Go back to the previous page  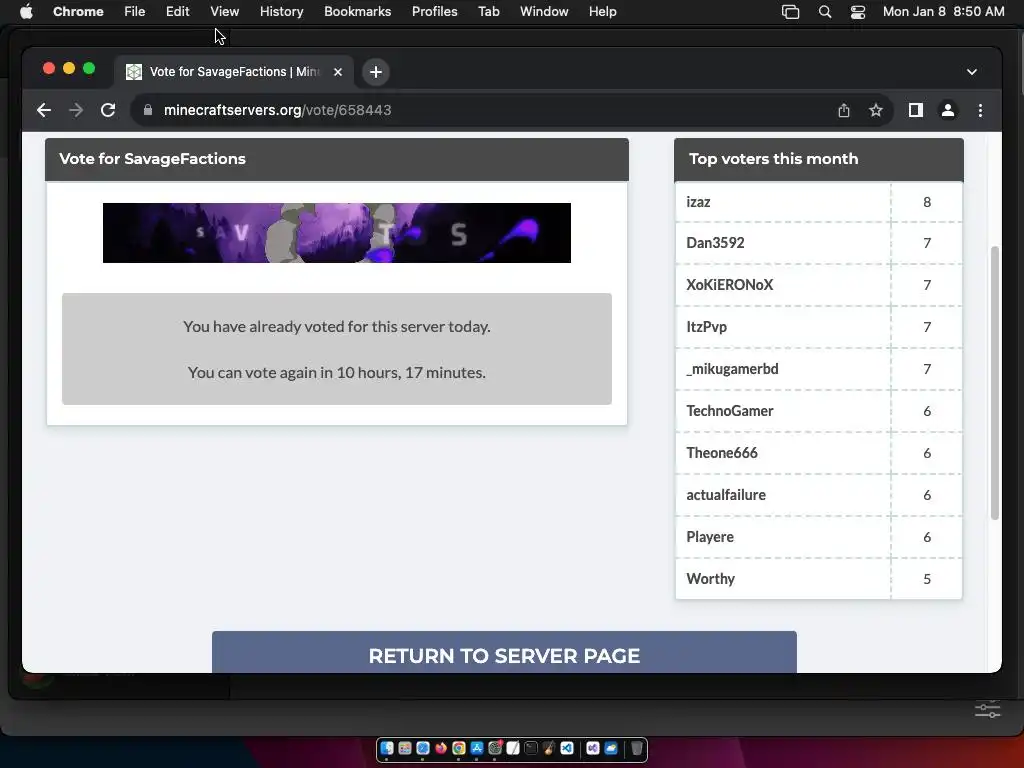click(44, 110)
